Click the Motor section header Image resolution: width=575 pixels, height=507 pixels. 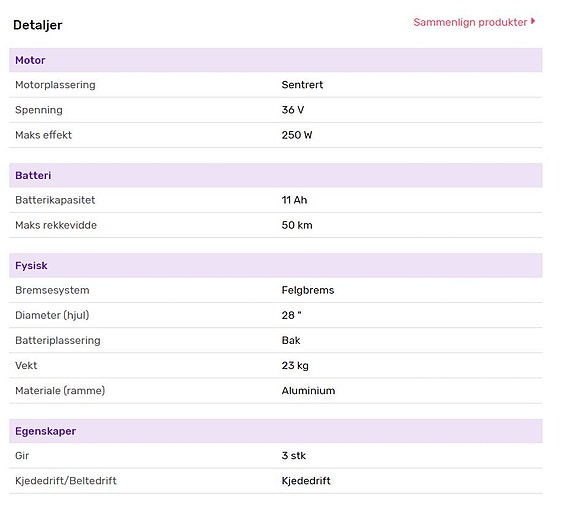pos(276,60)
